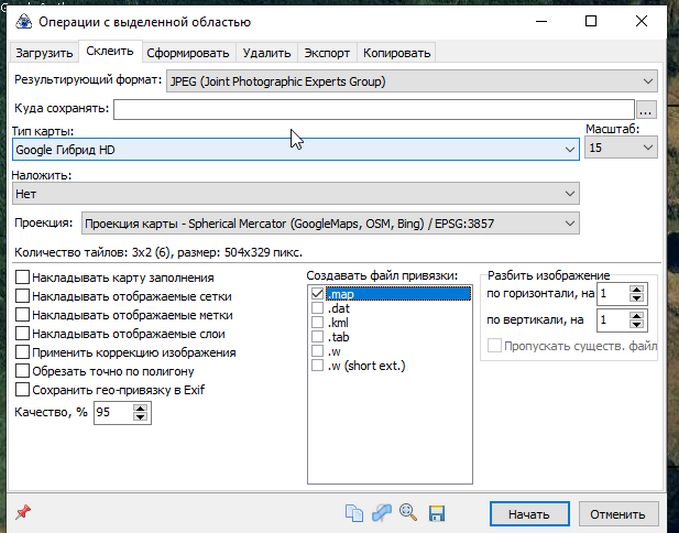
Task: Click the browse '...' button for save path
Action: pyautogui.click(x=647, y=109)
